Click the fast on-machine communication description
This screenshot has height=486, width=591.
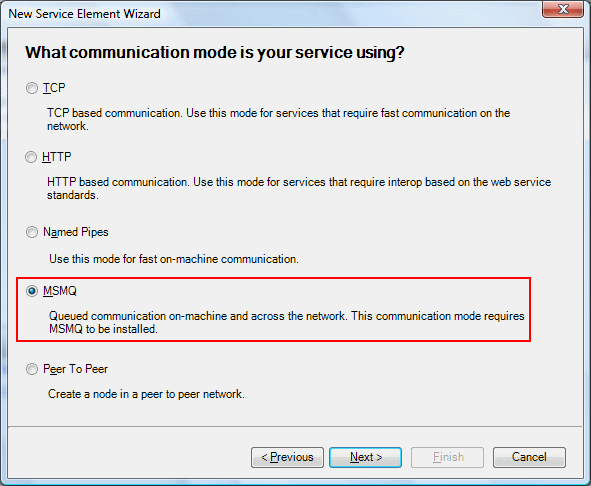[174, 259]
